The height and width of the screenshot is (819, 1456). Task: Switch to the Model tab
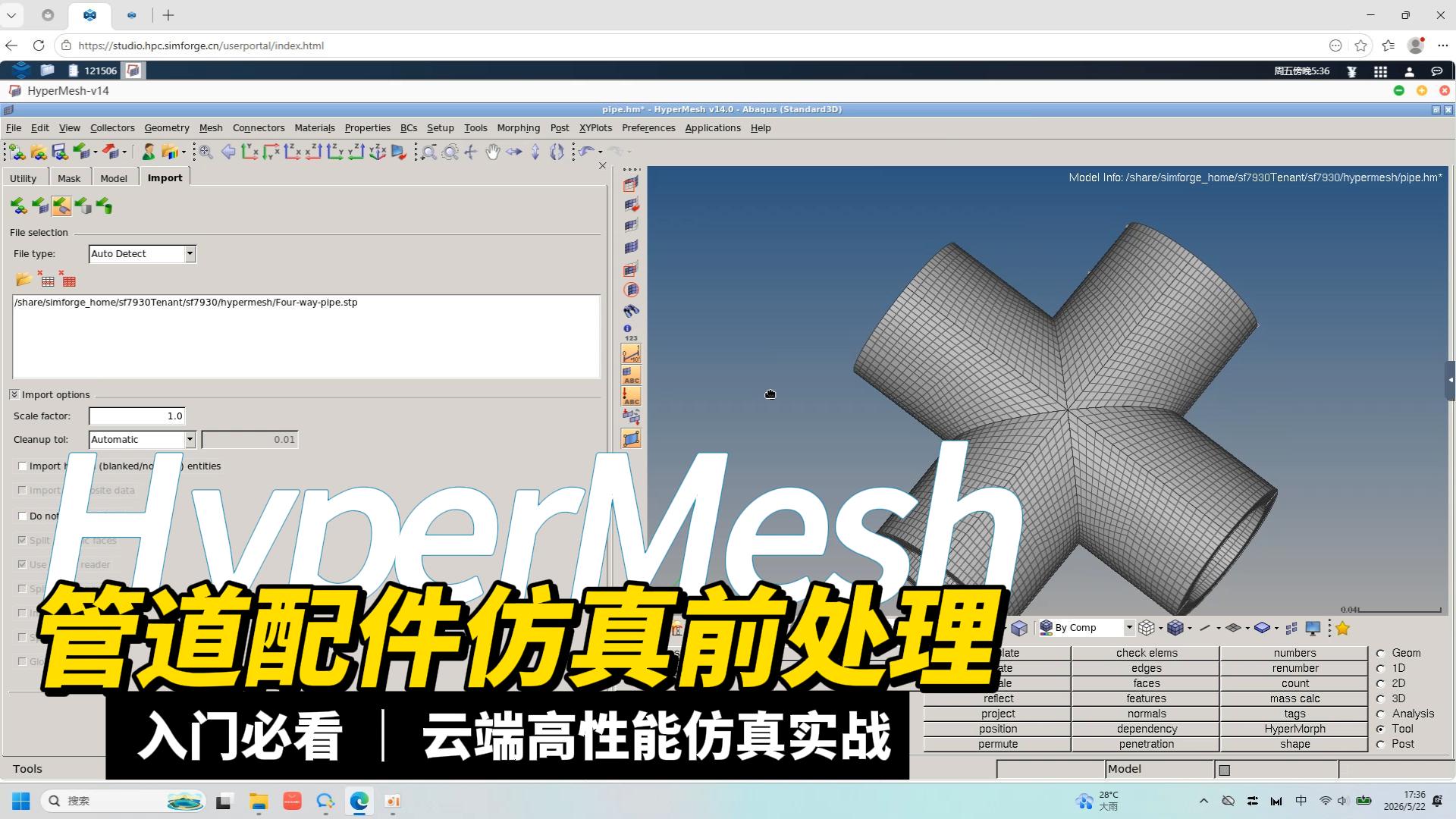(x=114, y=178)
